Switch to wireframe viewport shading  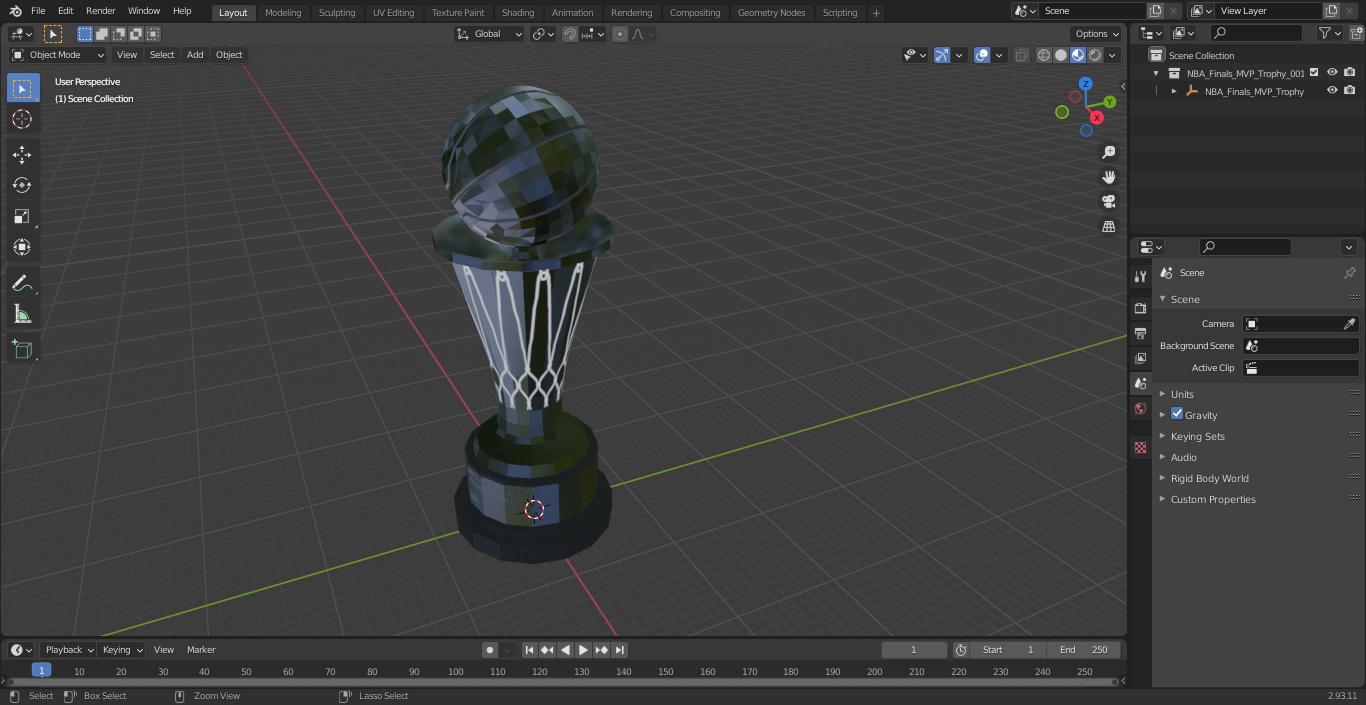pos(1044,55)
